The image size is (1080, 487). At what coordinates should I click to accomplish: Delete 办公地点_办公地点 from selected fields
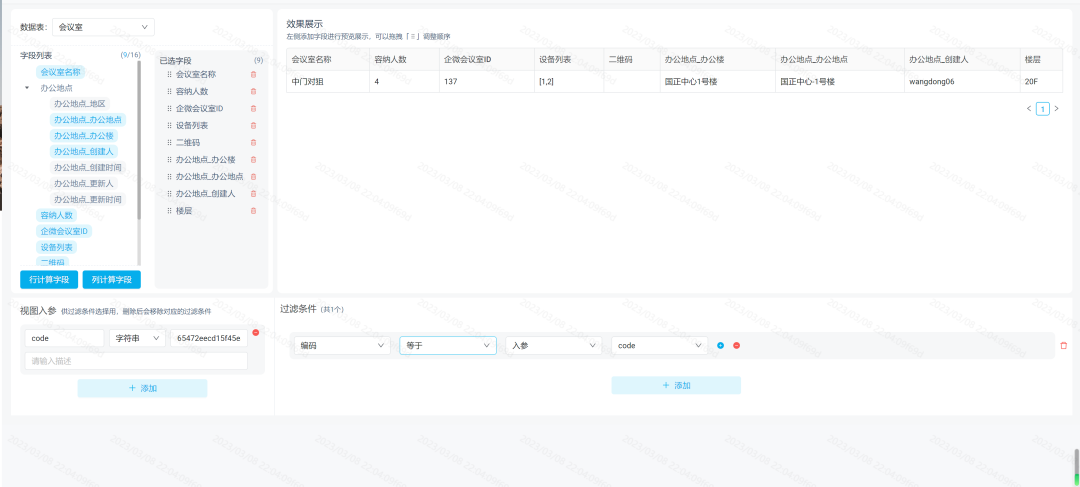click(x=253, y=177)
